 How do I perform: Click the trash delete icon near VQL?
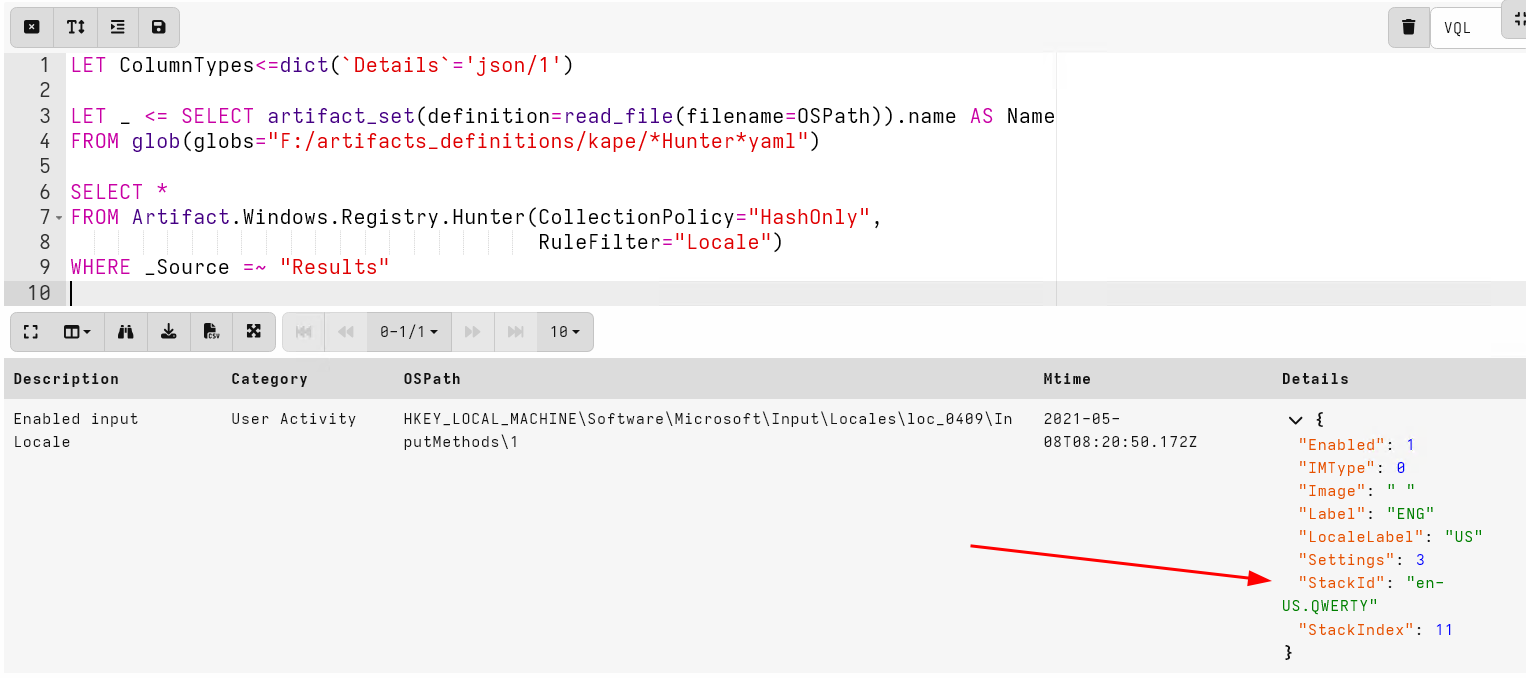point(1410,26)
